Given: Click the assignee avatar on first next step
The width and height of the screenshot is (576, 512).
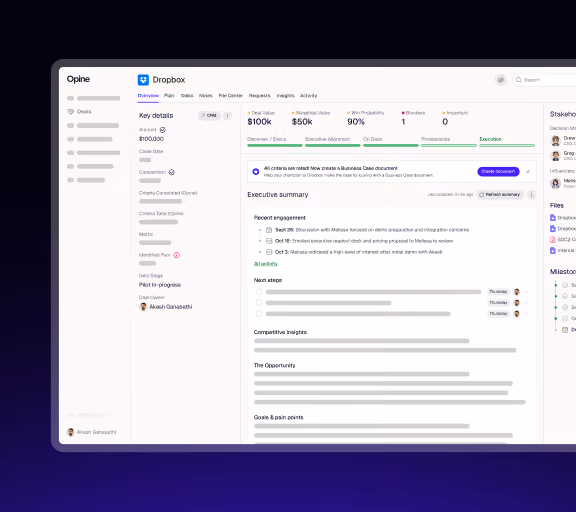Looking at the screenshot, I should [516, 292].
